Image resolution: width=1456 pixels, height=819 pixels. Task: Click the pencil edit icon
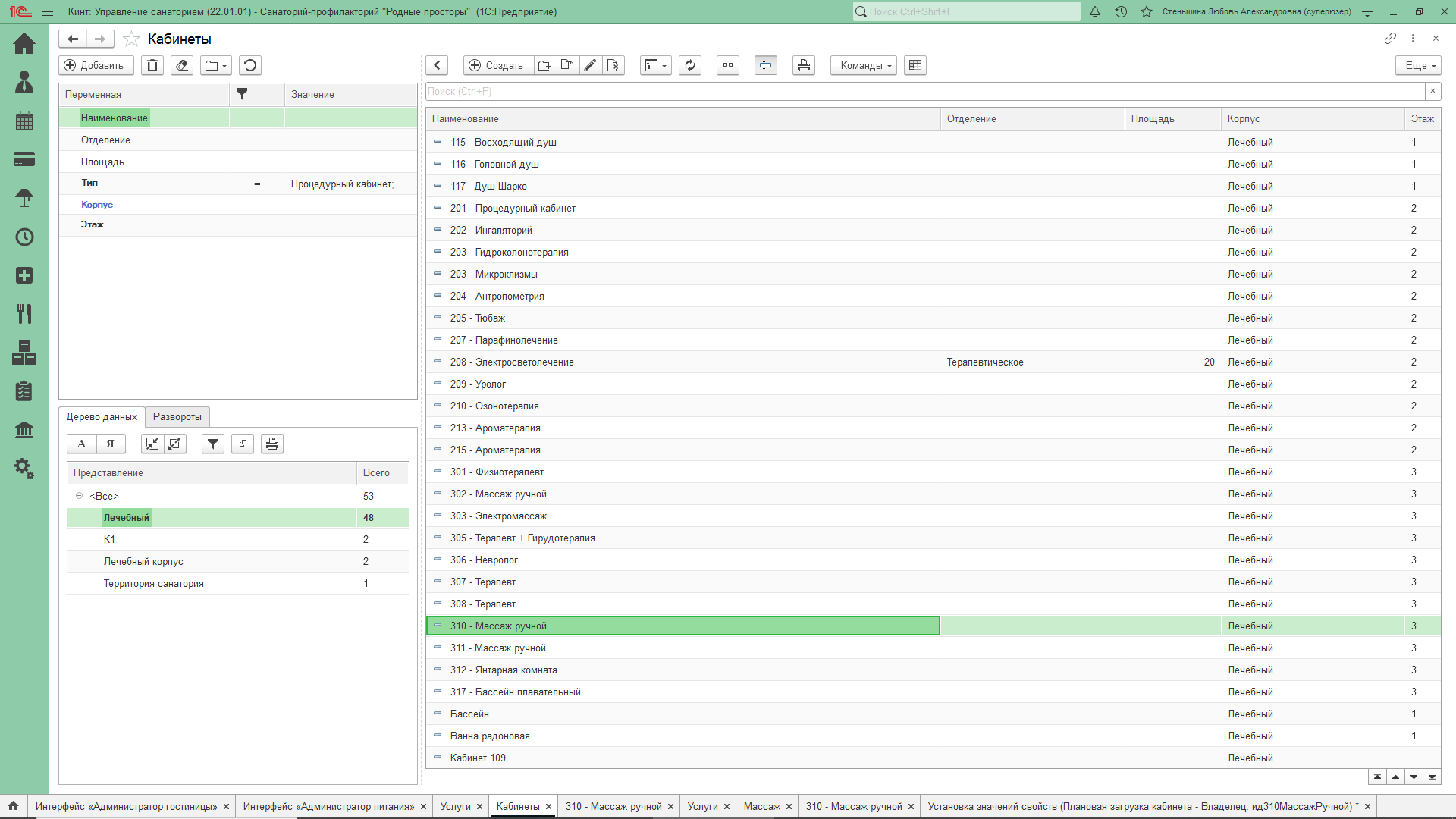click(590, 65)
